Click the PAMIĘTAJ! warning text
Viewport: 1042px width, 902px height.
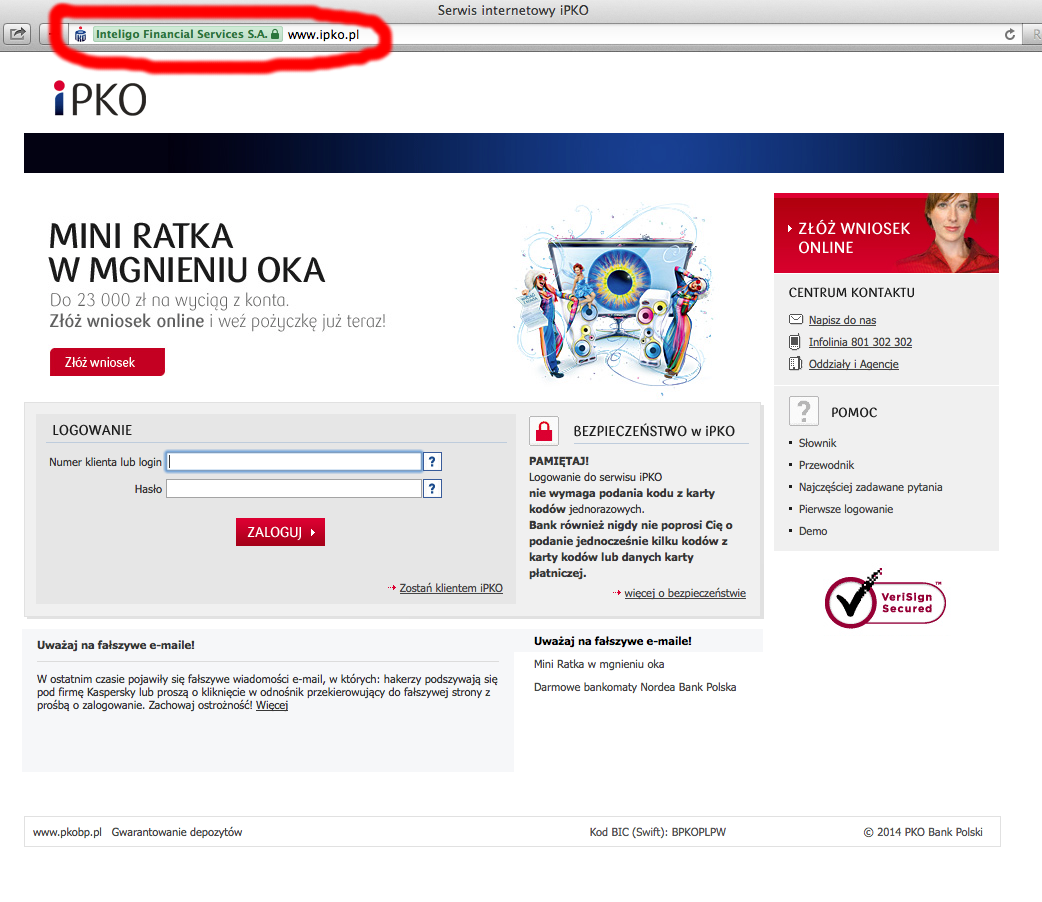559,461
